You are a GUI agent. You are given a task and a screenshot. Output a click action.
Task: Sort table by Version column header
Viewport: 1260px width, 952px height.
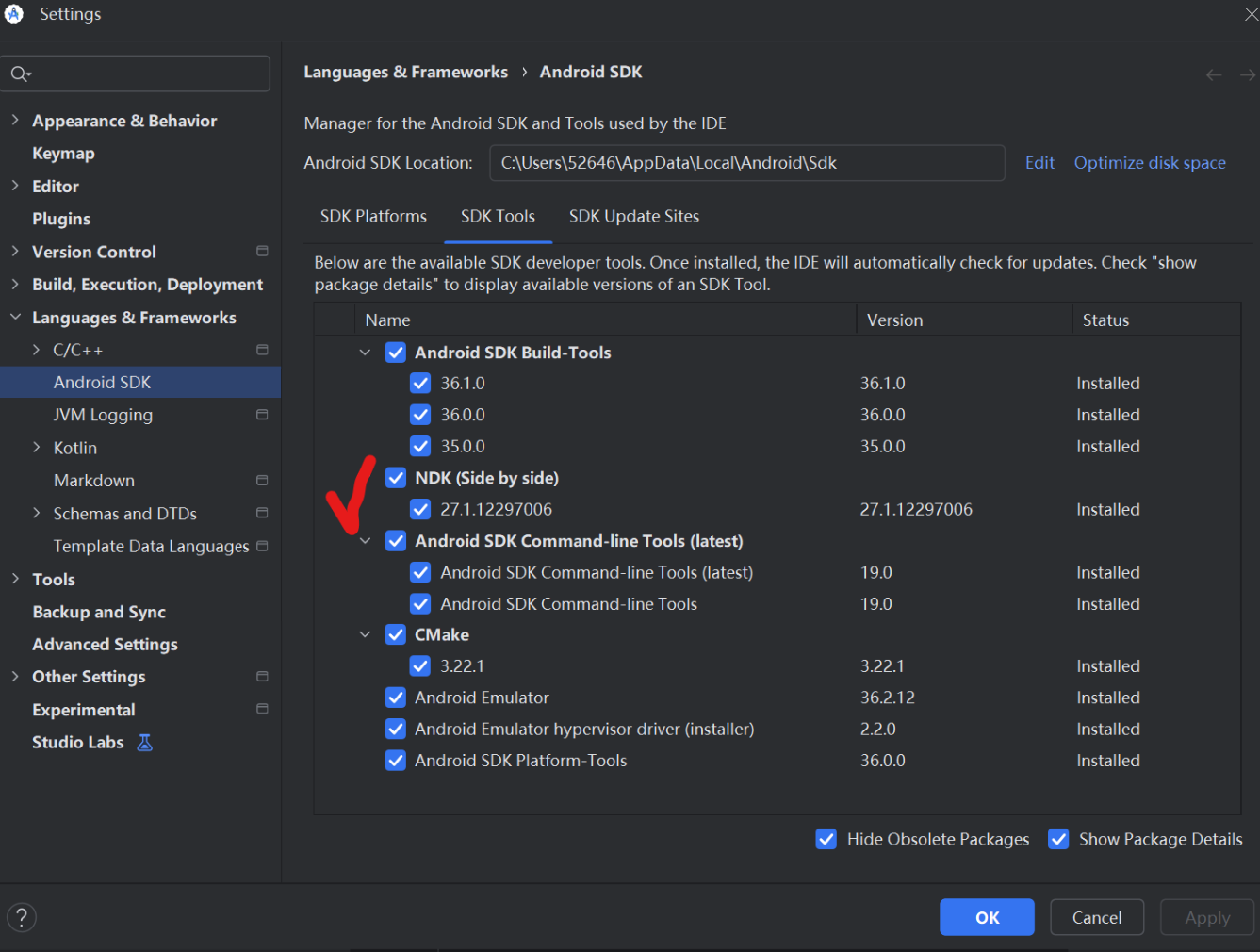pyautogui.click(x=964, y=320)
